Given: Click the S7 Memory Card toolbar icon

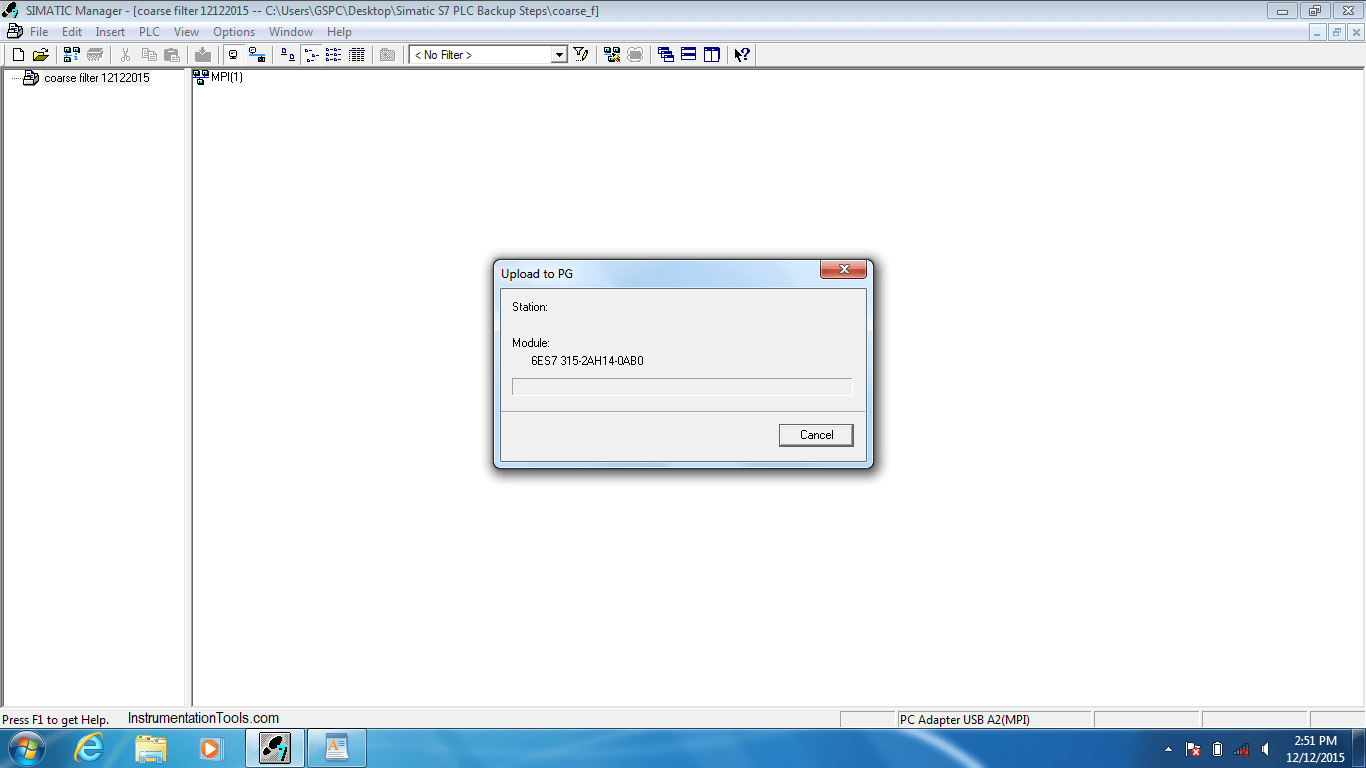Looking at the screenshot, I should 95,55.
